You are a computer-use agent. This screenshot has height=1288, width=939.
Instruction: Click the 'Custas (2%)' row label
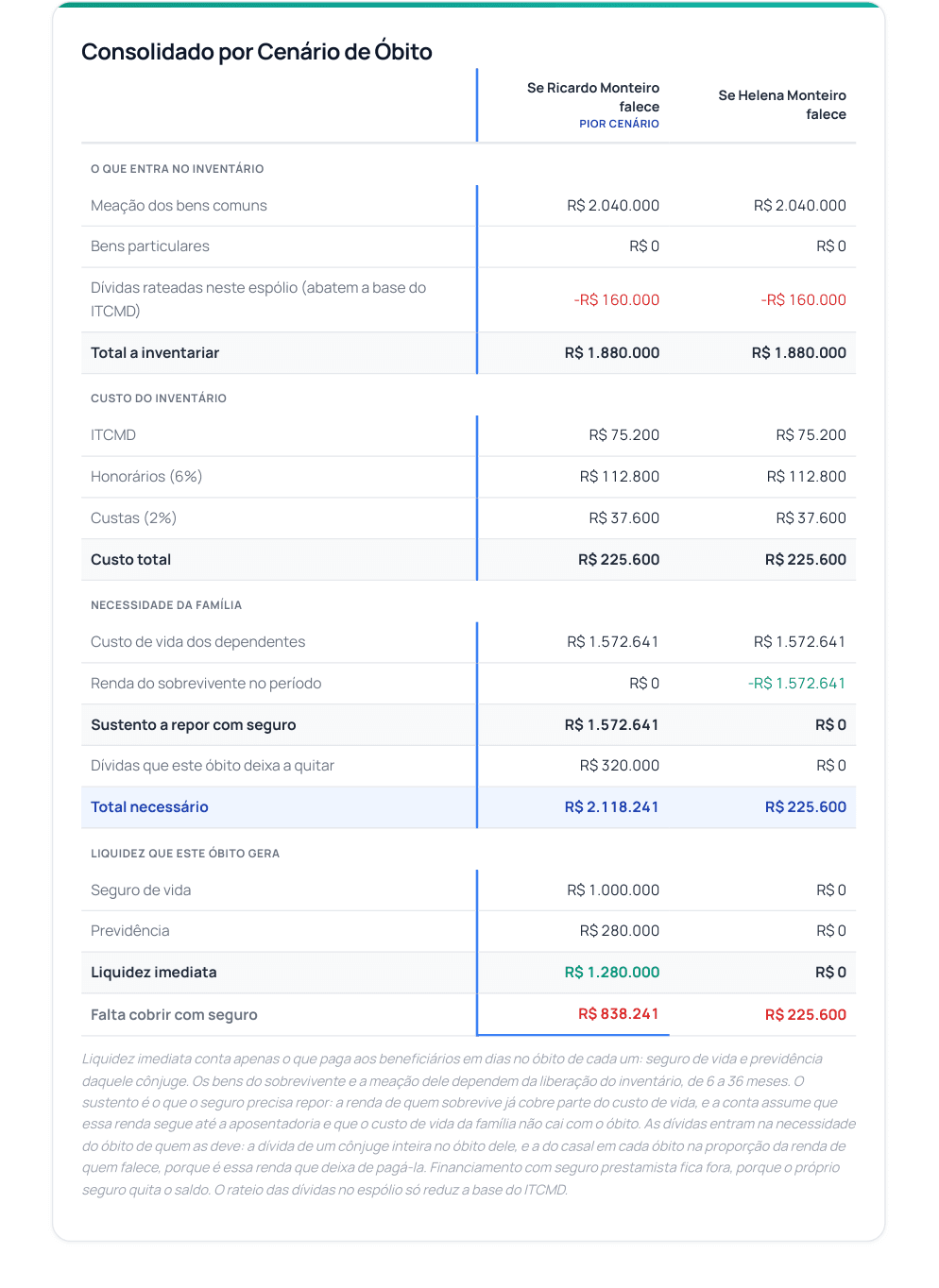(x=133, y=518)
